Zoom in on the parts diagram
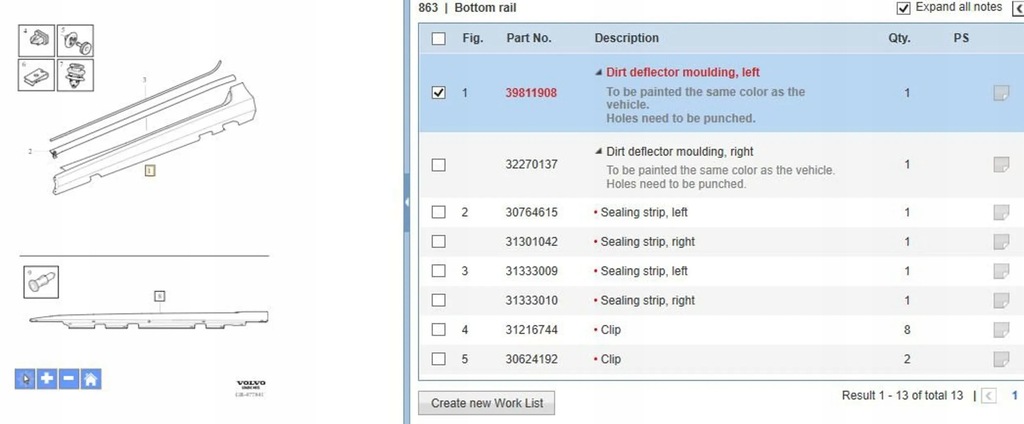This screenshot has height=424, width=1024. click(x=47, y=379)
